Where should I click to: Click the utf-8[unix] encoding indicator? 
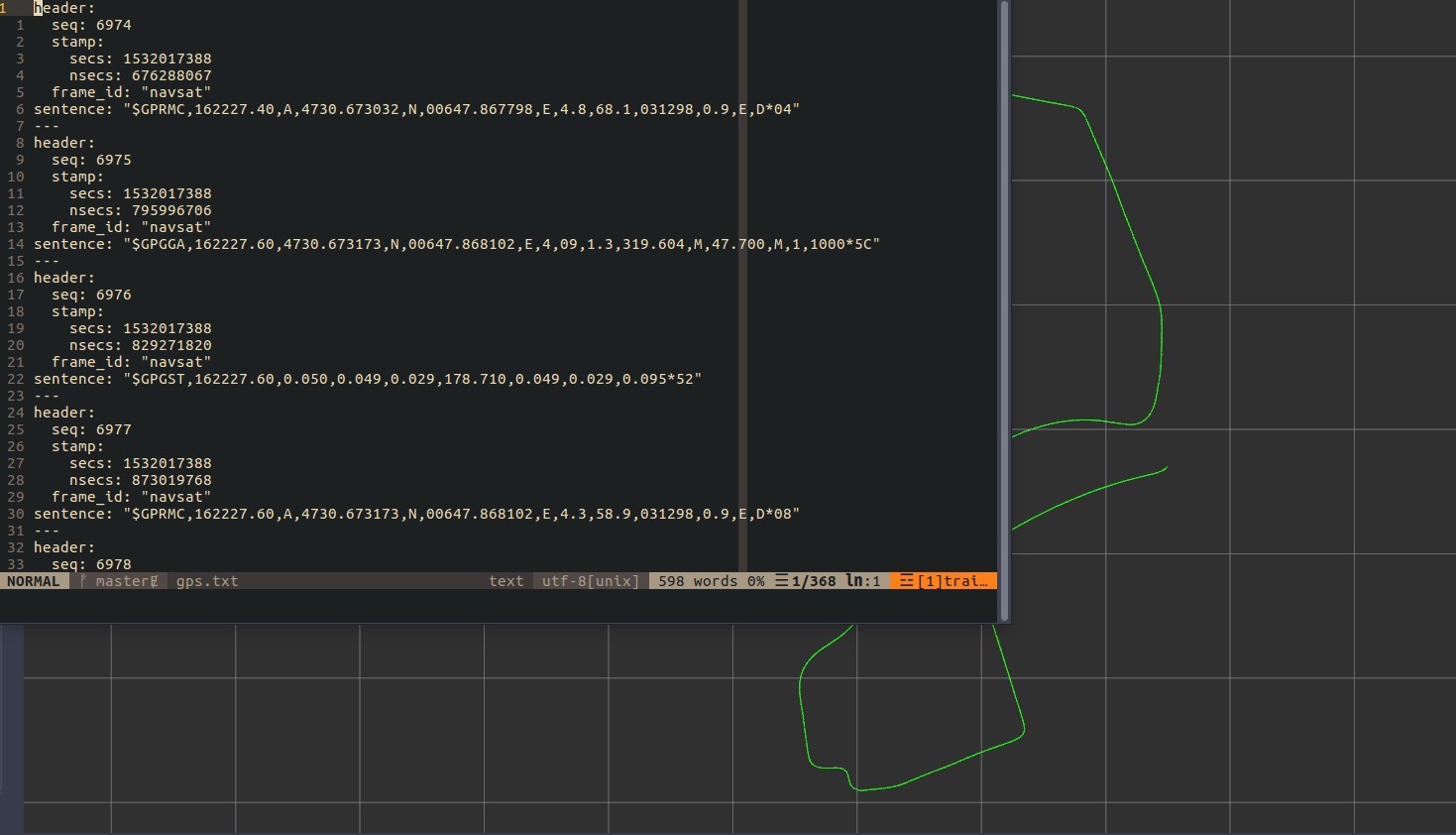pos(591,581)
